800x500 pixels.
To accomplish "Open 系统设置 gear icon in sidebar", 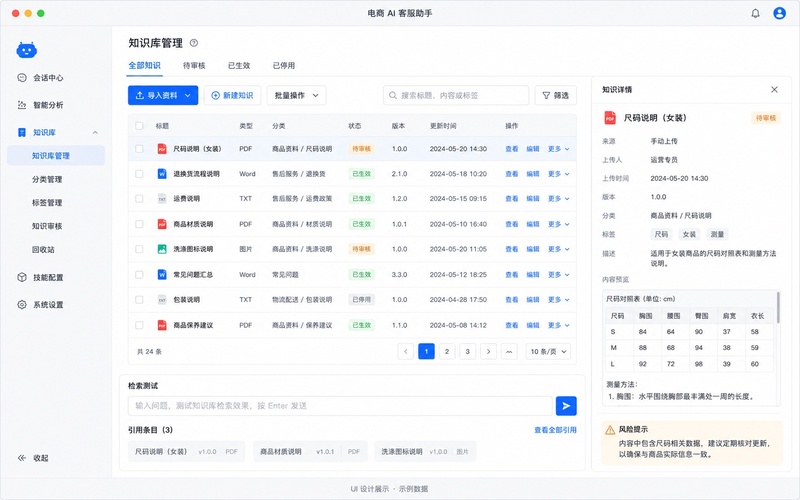I will 22,305.
